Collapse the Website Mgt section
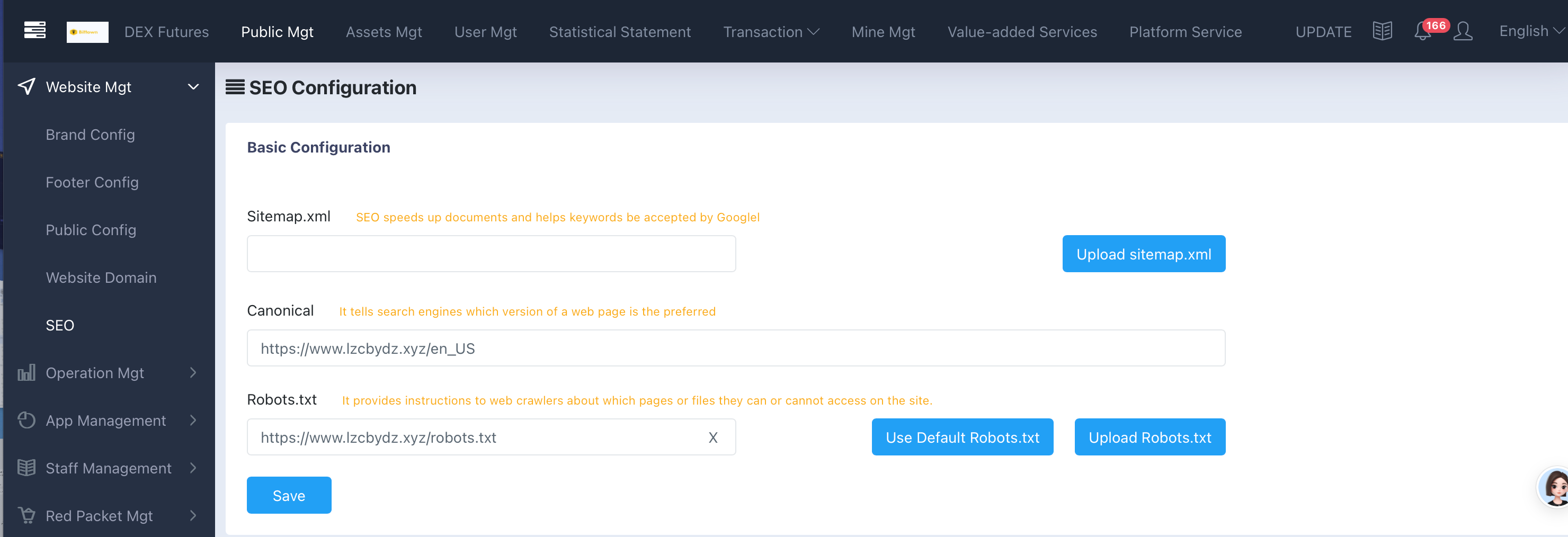The height and width of the screenshot is (537, 1568). point(193,86)
